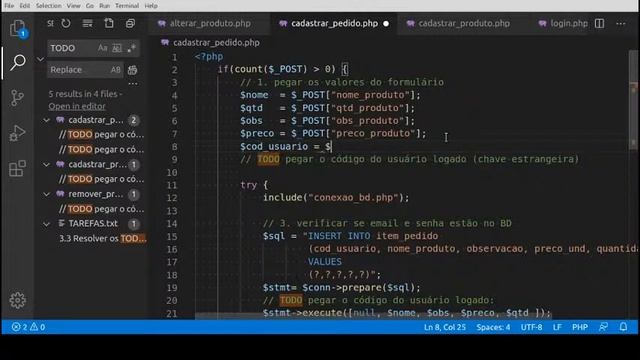Open the Selection menu
The height and width of the screenshot is (360, 640).
point(49,6)
